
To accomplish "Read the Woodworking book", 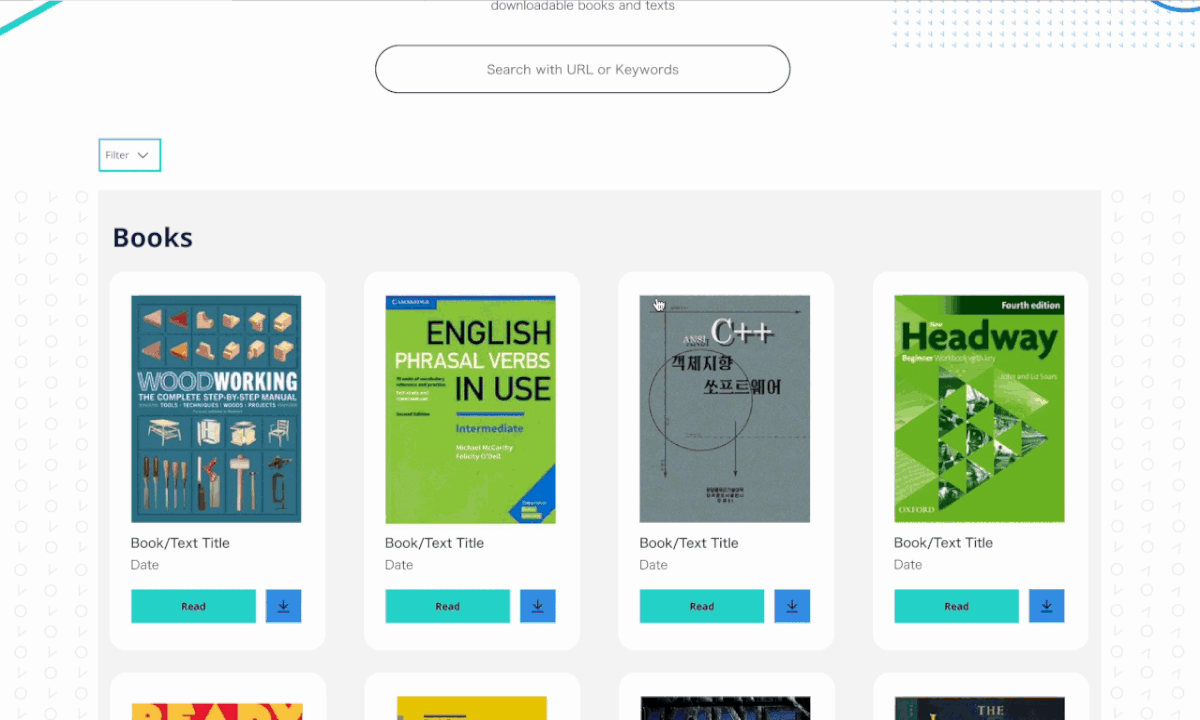I will [193, 606].
